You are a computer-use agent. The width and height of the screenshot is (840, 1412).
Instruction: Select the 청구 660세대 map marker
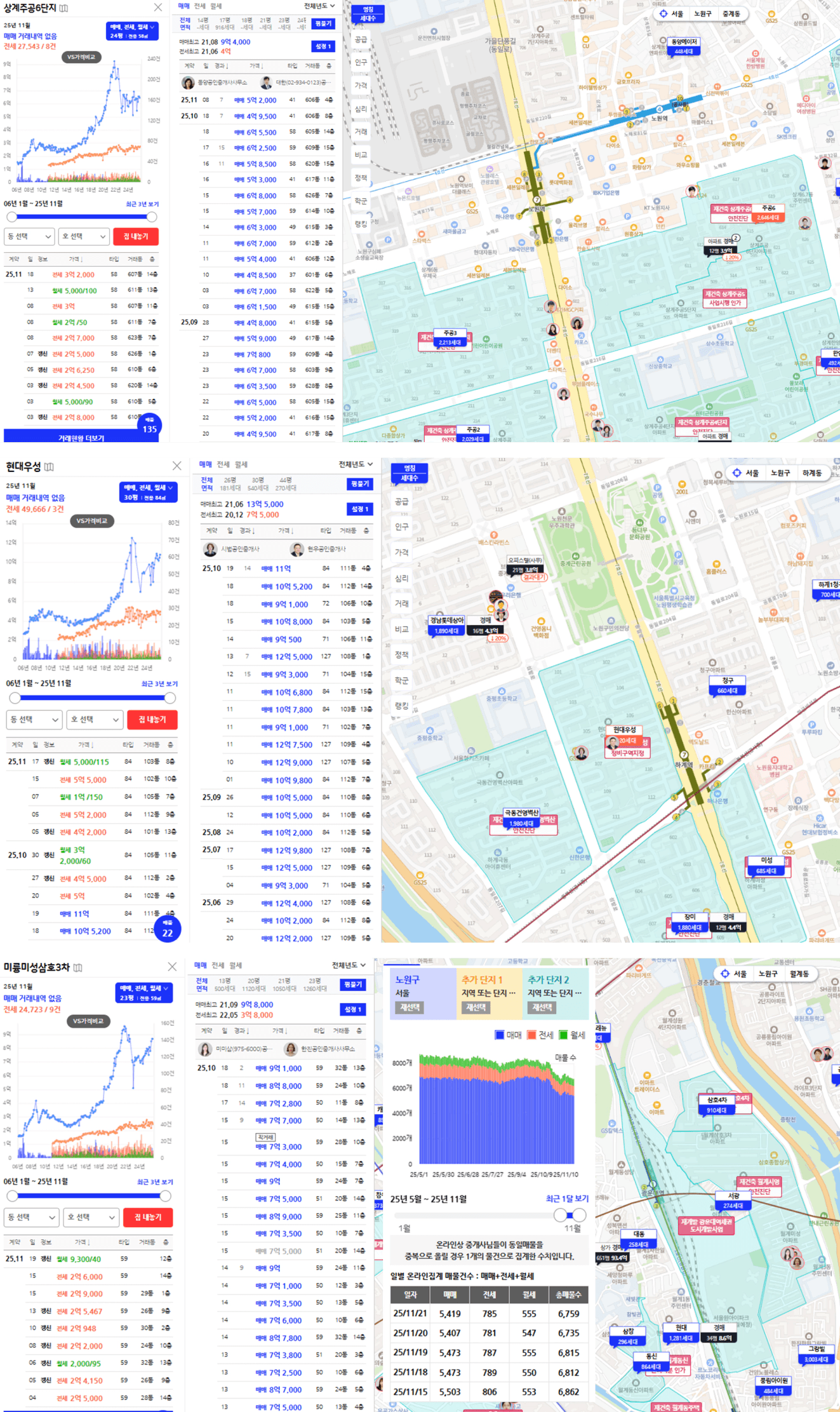click(727, 685)
